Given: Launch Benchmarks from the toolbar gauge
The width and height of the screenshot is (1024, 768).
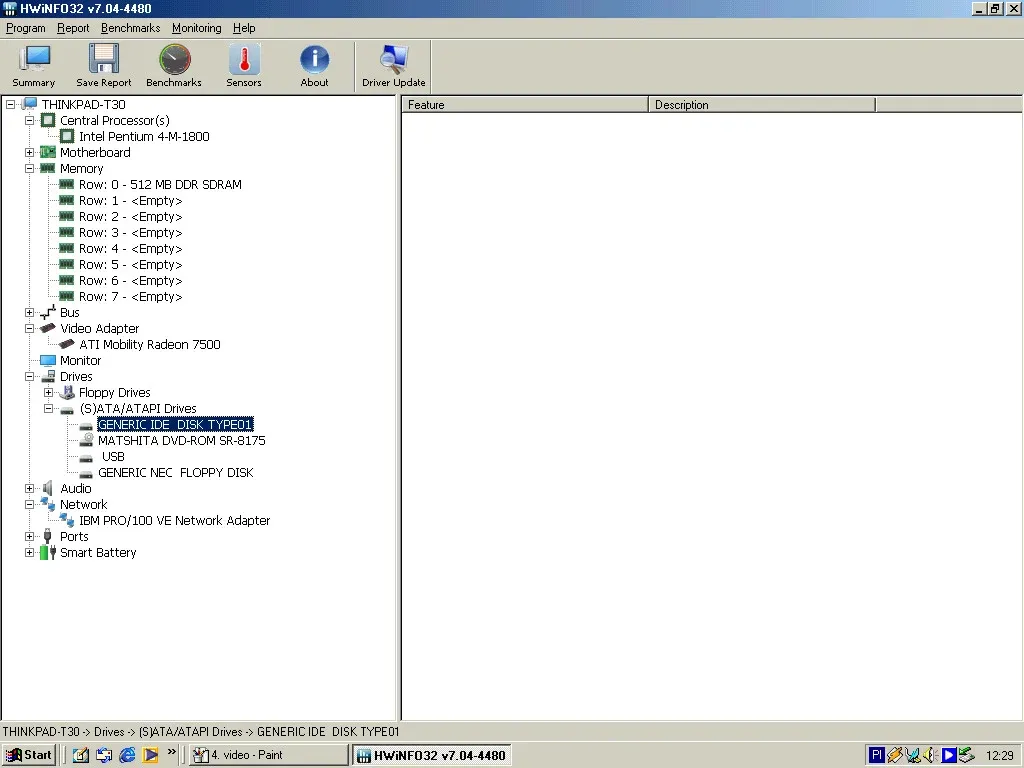Looking at the screenshot, I should (174, 65).
